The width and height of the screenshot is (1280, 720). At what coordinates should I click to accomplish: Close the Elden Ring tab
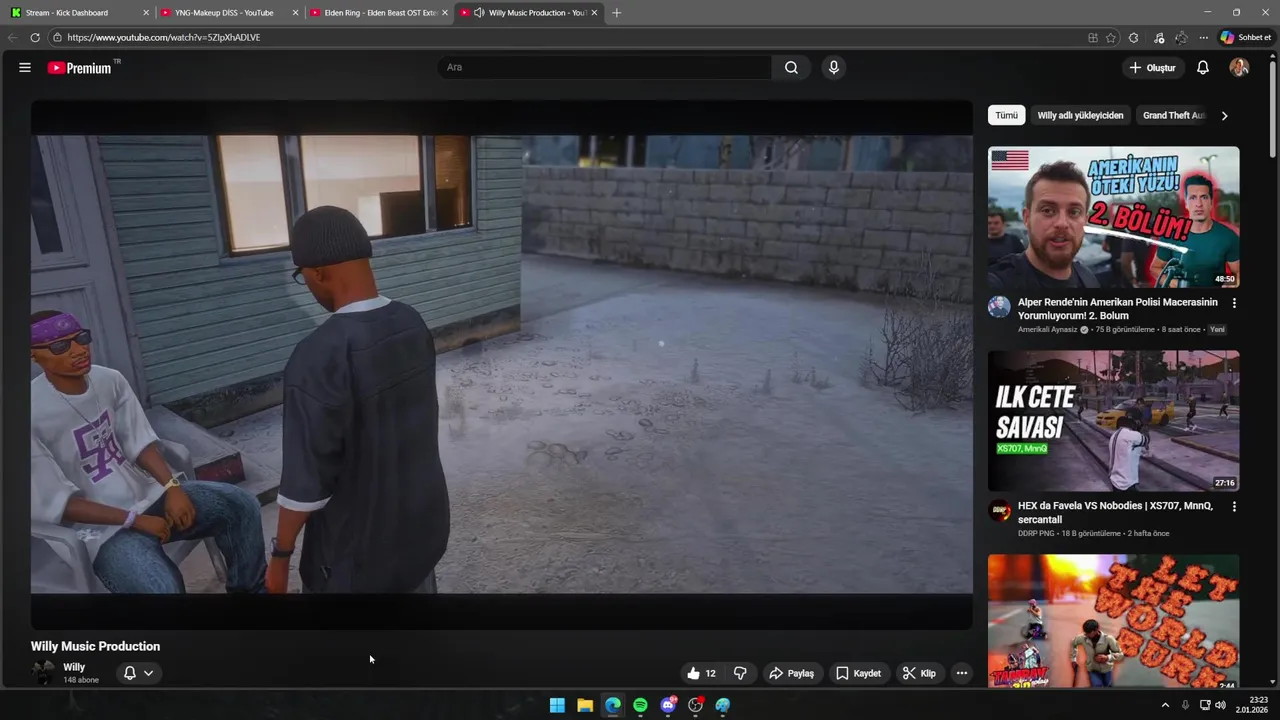click(445, 13)
